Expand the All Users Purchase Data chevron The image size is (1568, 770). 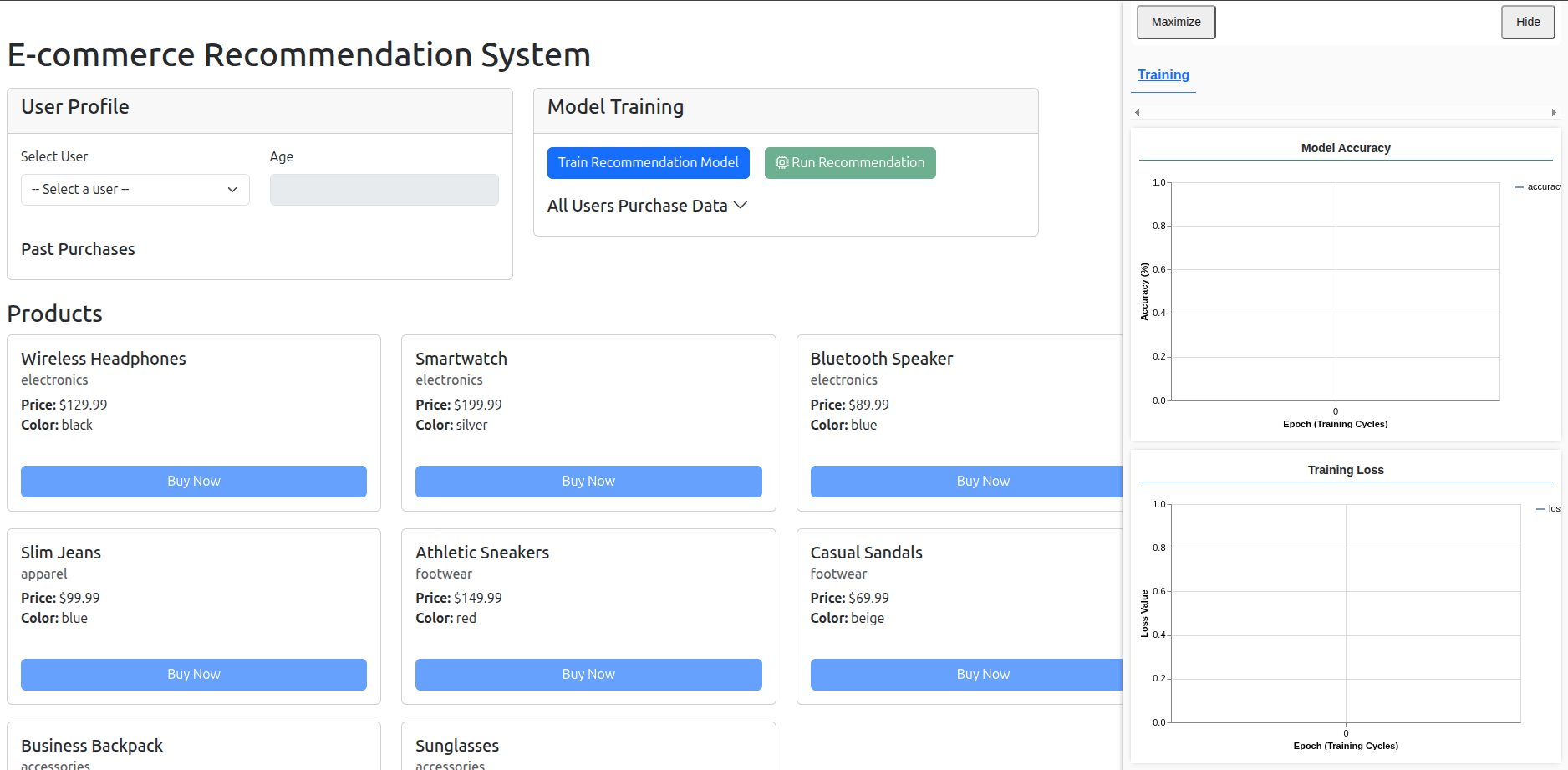(x=741, y=206)
